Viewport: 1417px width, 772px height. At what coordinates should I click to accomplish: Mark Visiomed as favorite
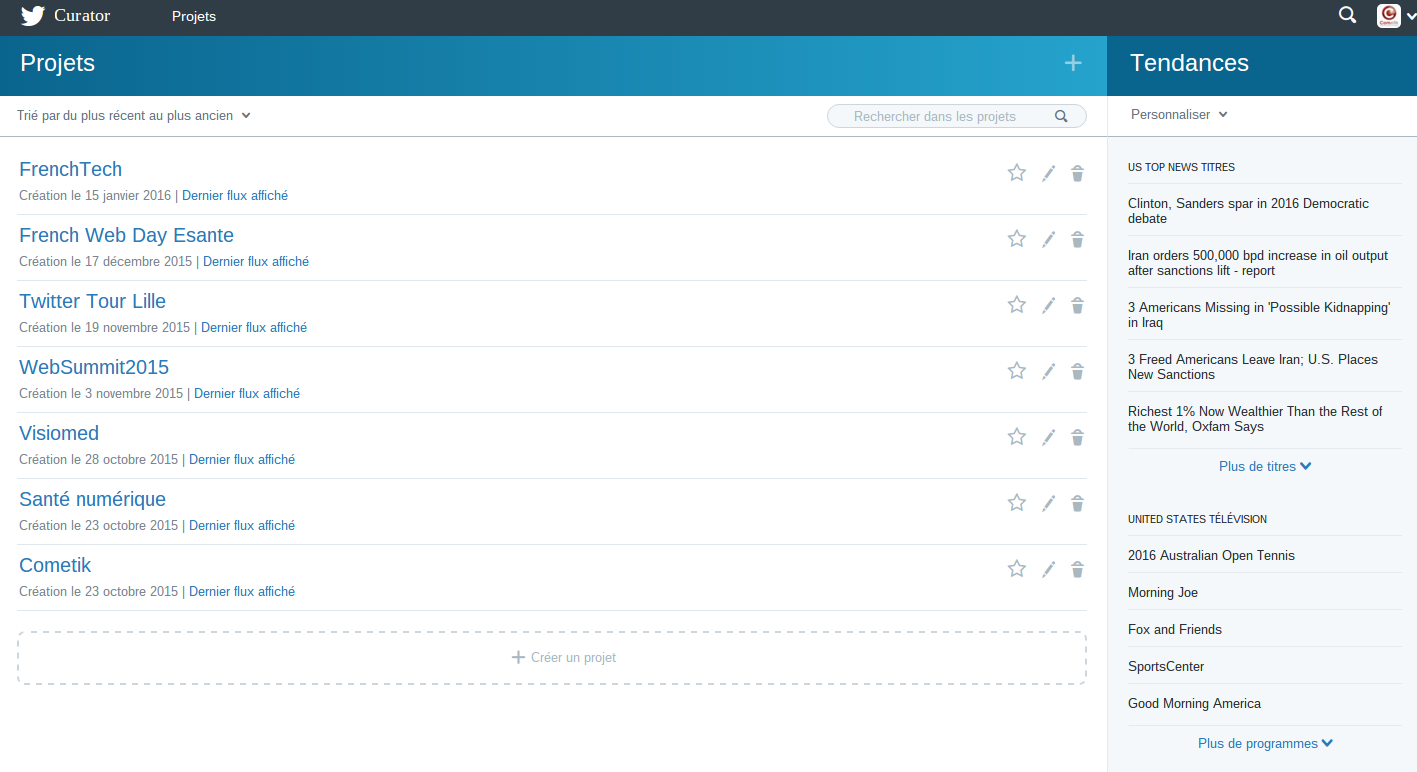click(1017, 437)
